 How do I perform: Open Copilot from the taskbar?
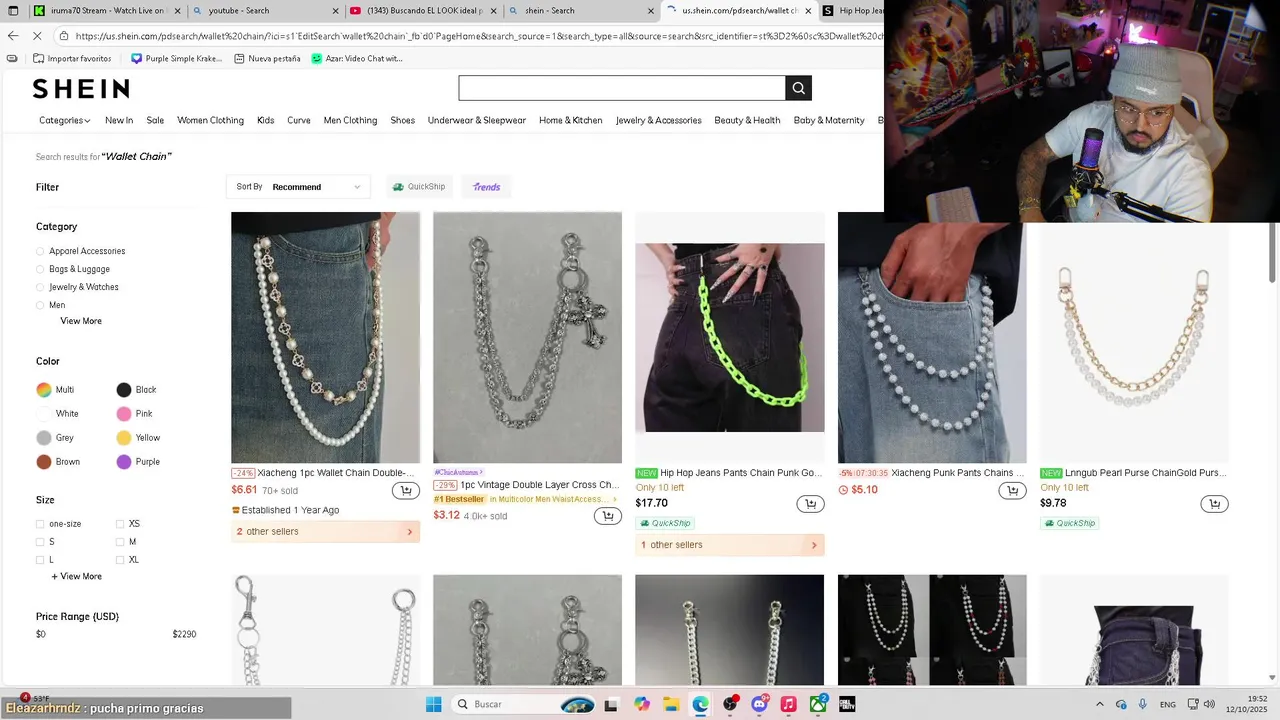coord(641,704)
